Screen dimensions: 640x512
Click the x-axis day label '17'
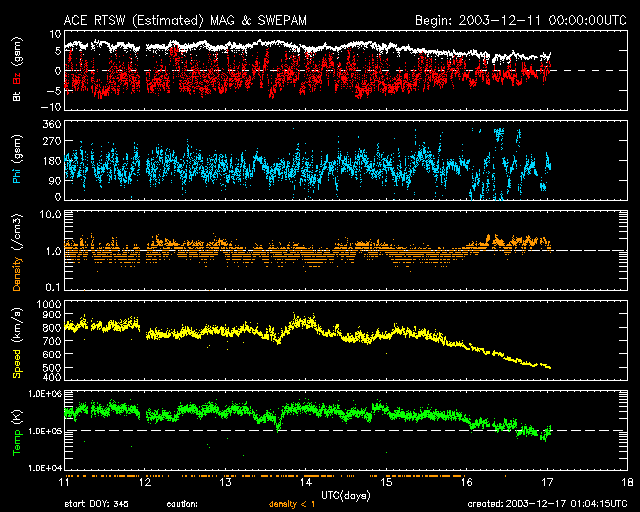pyautogui.click(x=547, y=482)
